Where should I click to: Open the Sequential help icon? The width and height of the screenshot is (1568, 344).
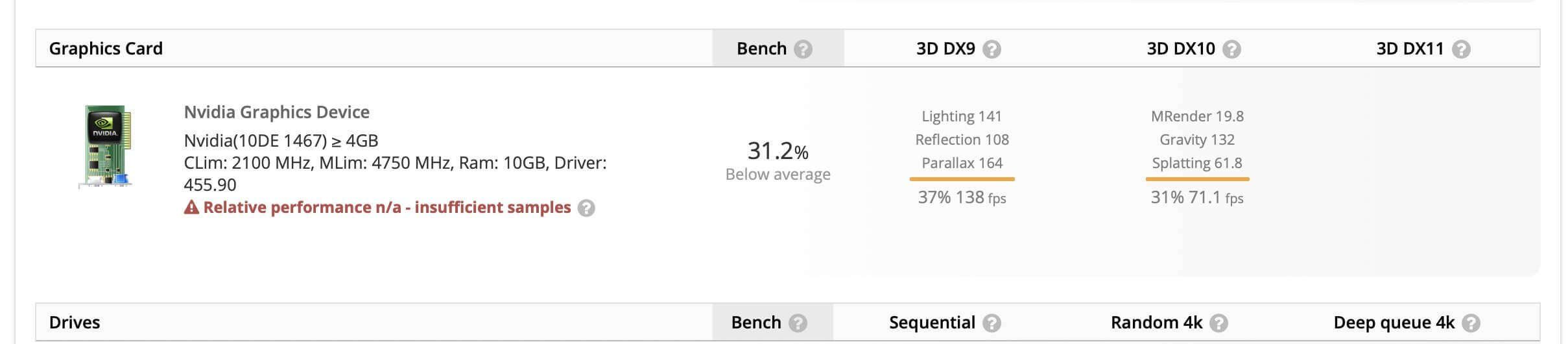point(992,323)
